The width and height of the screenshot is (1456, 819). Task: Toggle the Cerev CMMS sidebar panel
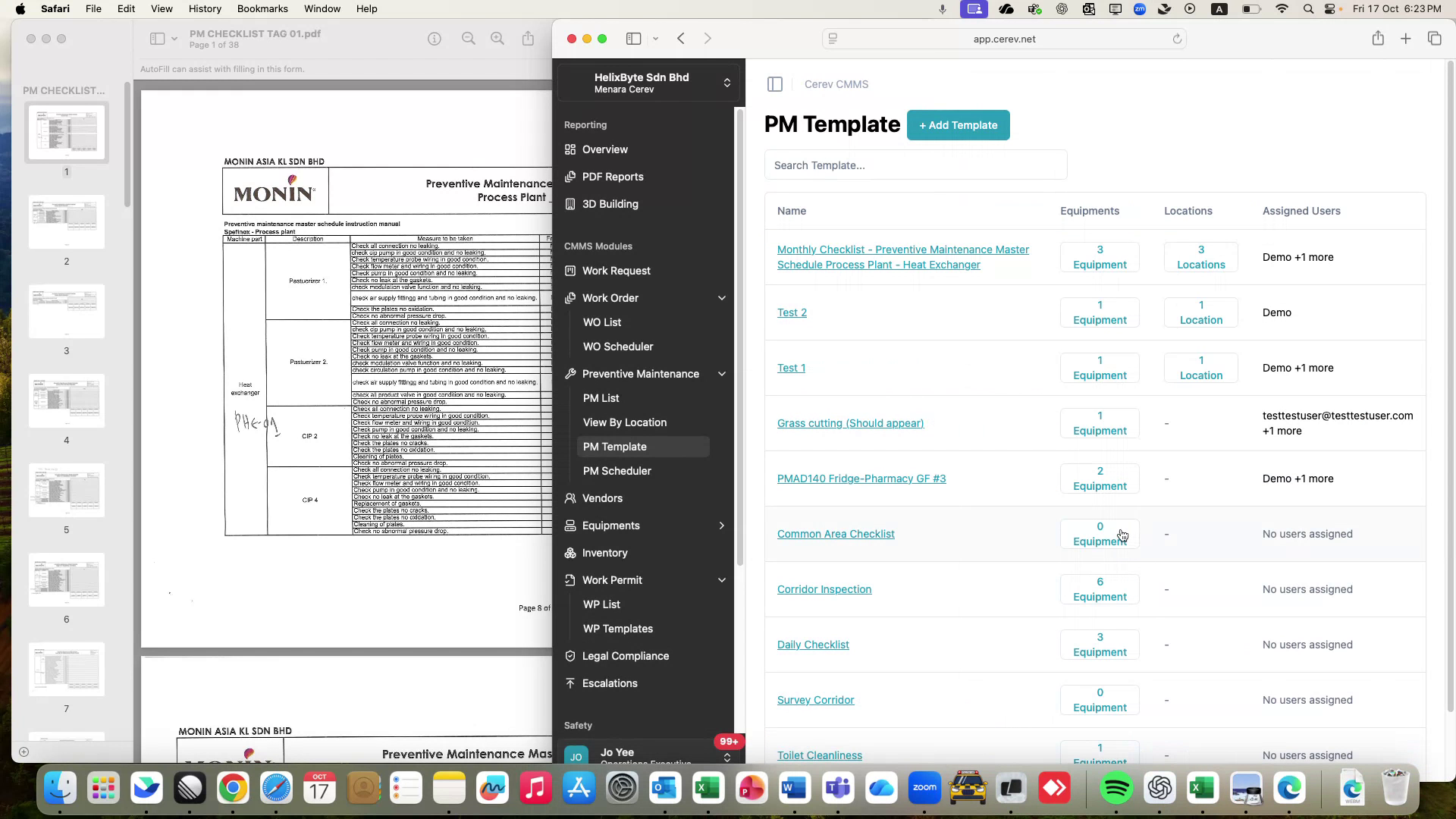[774, 84]
